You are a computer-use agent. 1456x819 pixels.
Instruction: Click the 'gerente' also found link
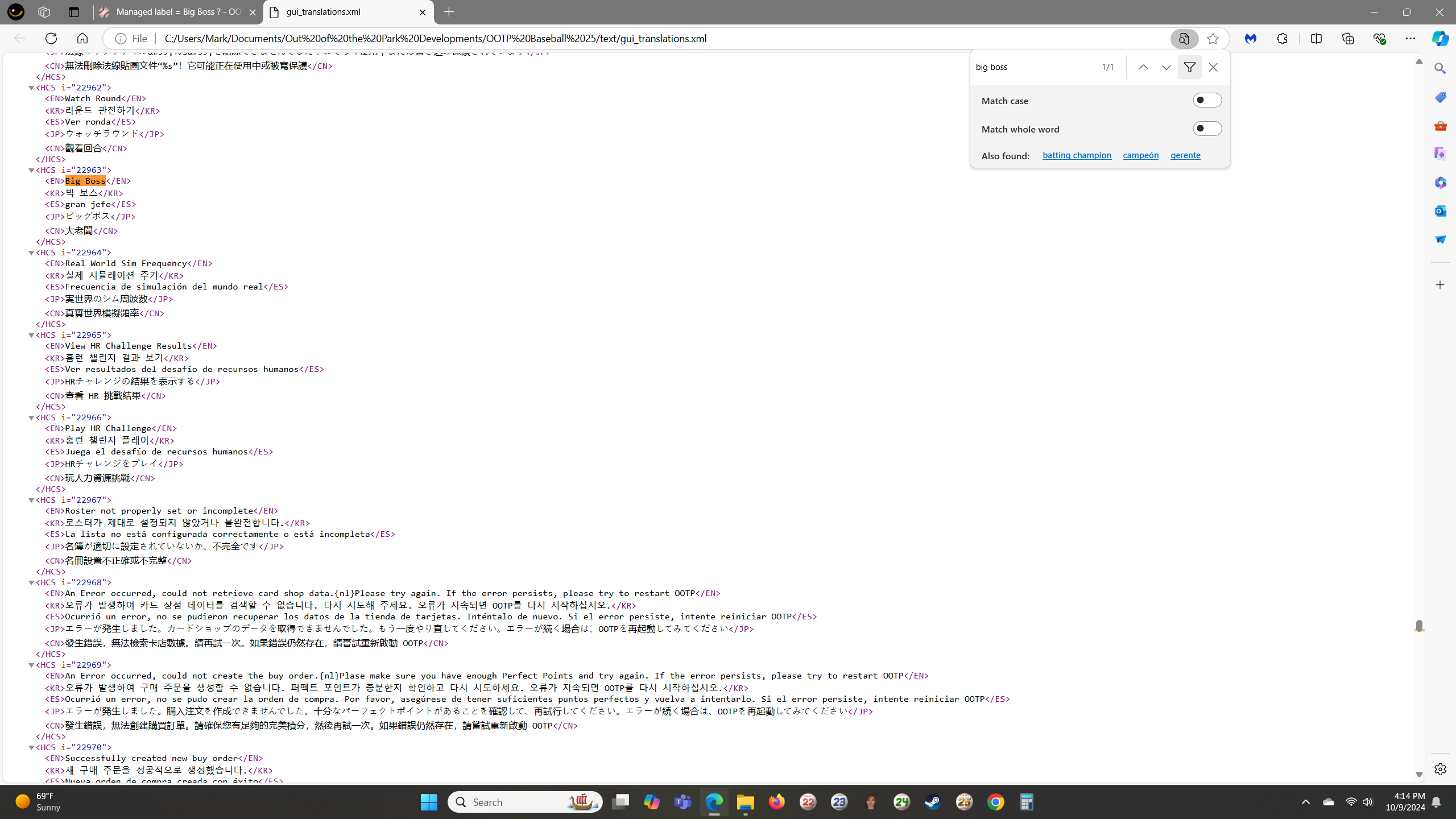[x=1185, y=155]
